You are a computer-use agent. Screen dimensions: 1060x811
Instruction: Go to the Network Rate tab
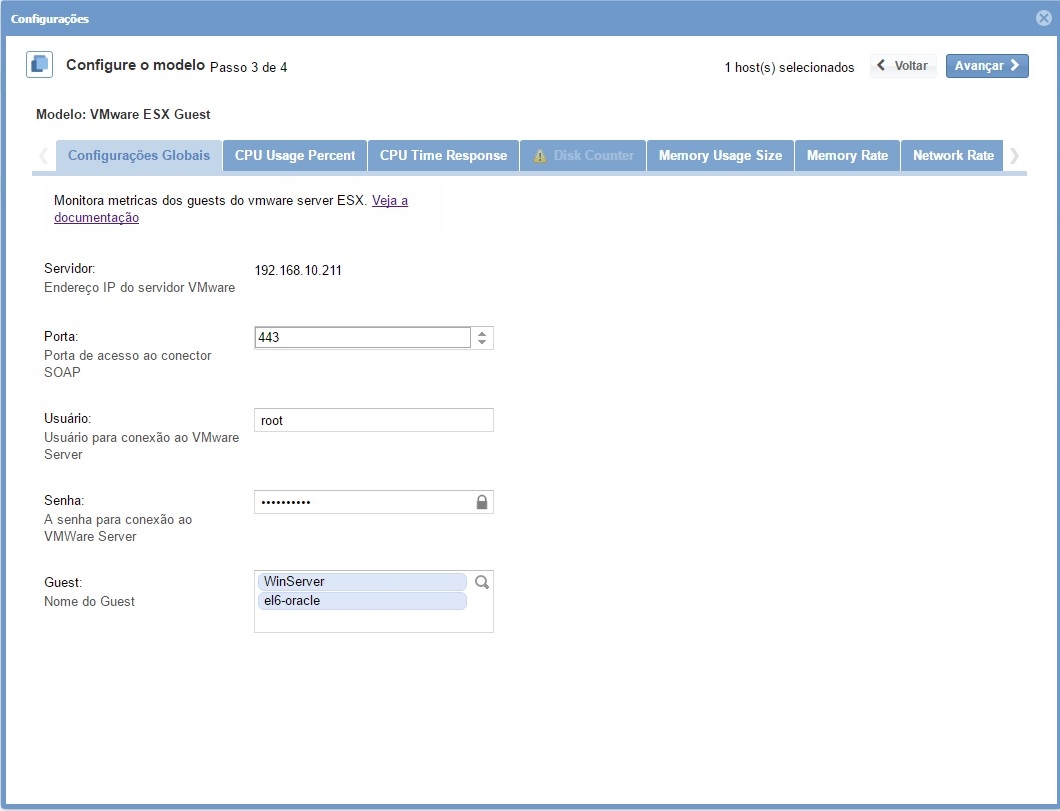(953, 156)
